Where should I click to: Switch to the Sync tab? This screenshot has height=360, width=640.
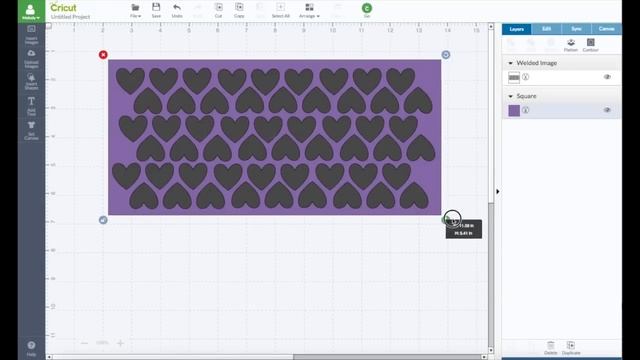576,29
